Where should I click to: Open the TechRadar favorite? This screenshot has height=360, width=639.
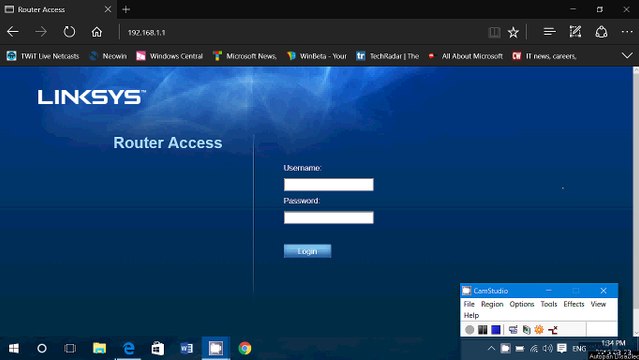[388, 56]
